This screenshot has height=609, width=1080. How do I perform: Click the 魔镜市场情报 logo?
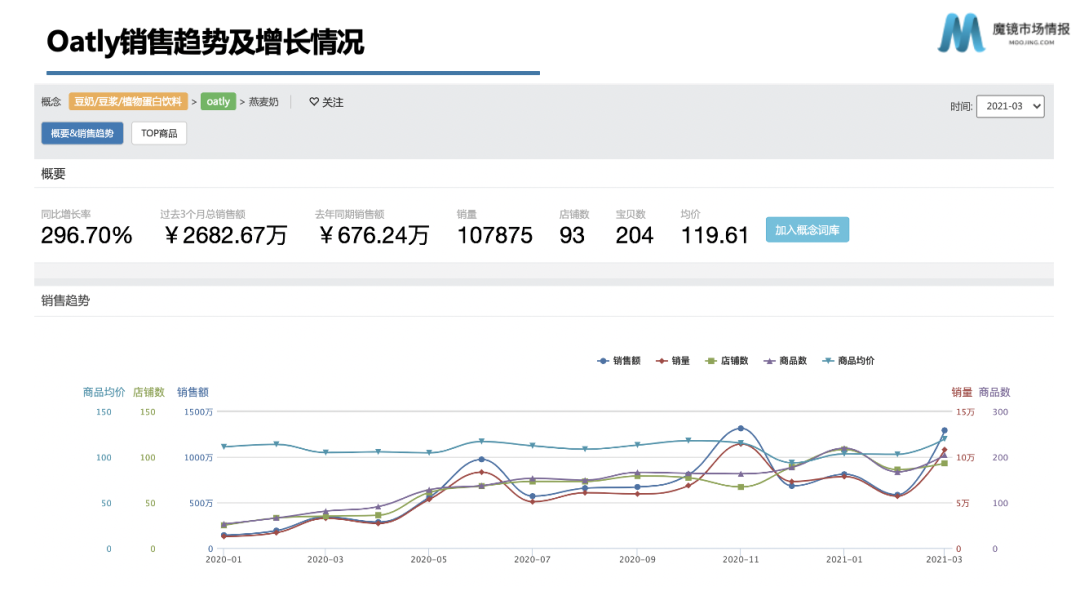[1004, 32]
